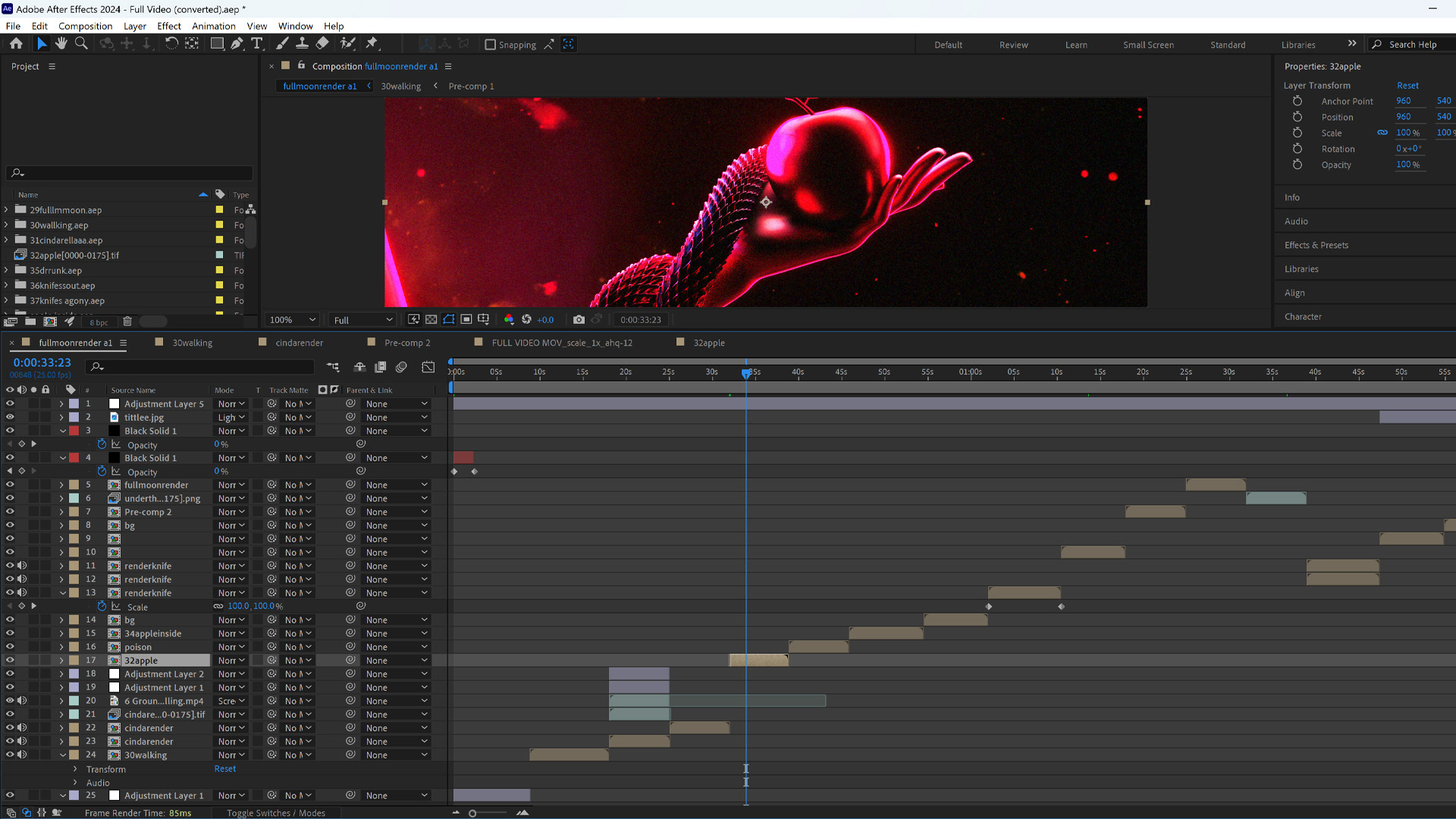The height and width of the screenshot is (819, 1456).
Task: Open the Full resolution dropdown
Action: 363,320
